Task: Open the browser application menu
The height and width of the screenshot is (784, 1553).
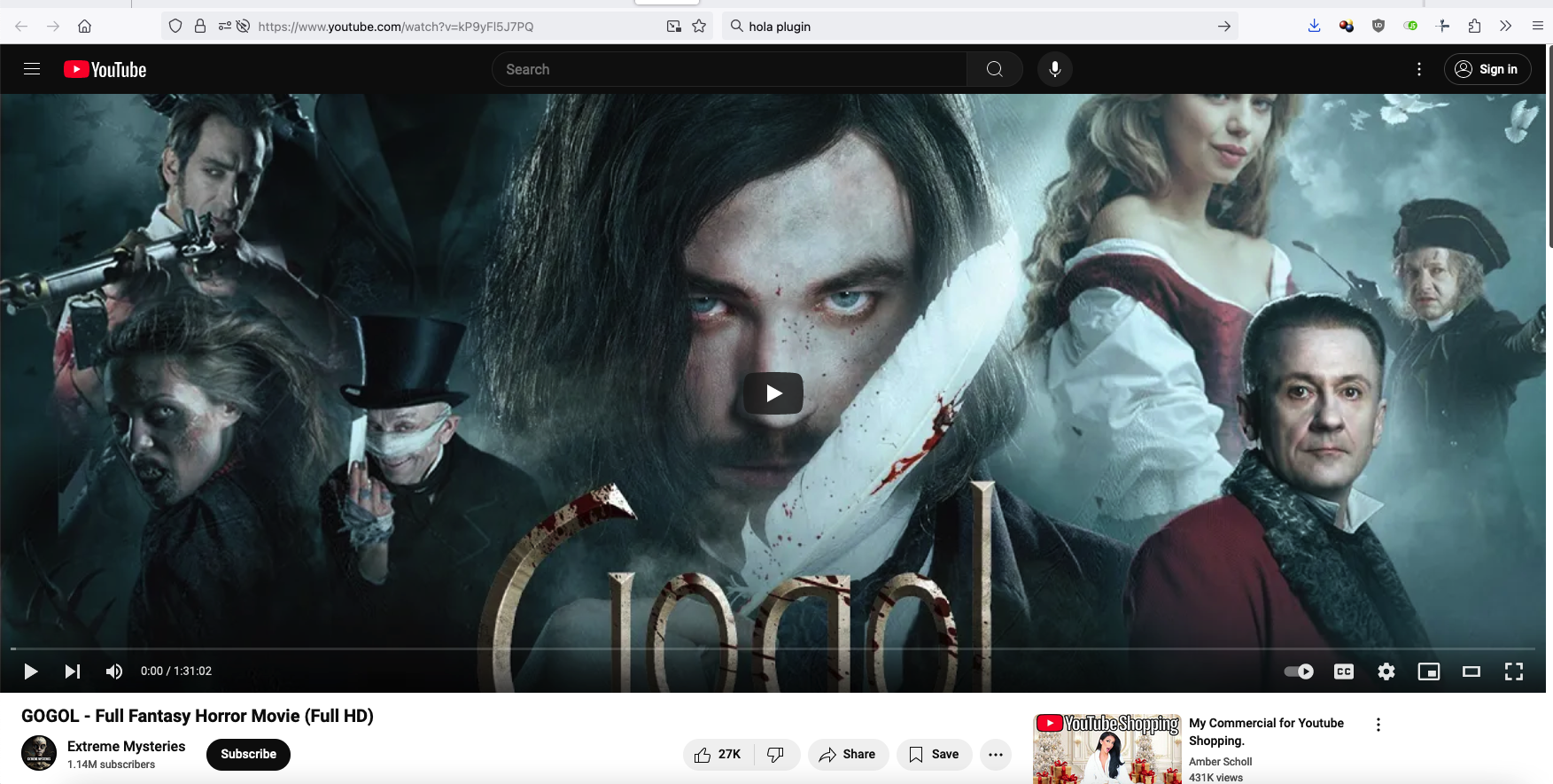Action: 1538,27
